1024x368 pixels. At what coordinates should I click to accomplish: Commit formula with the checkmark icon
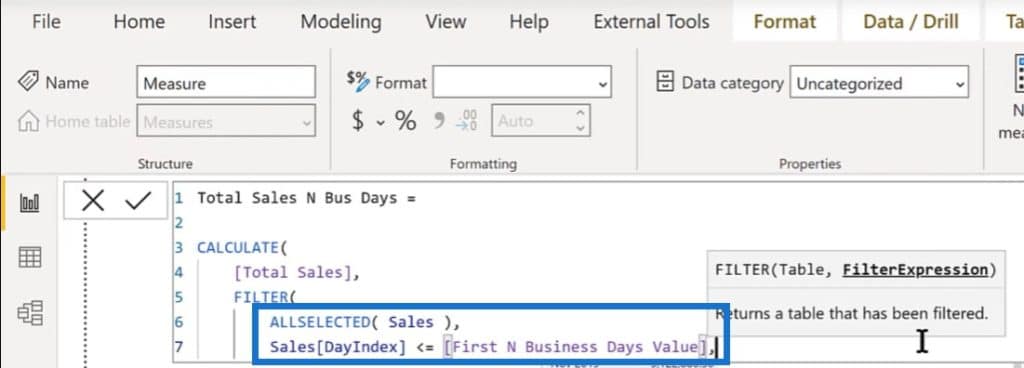point(138,201)
